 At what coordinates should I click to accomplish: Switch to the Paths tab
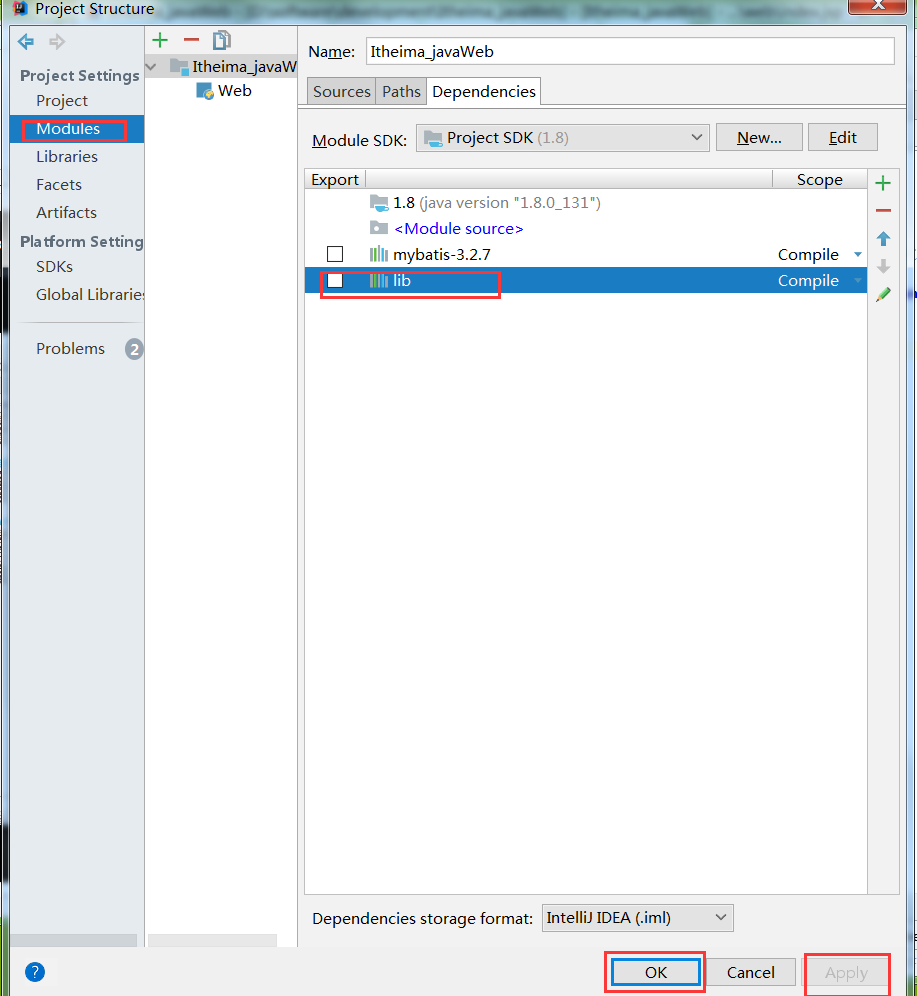click(x=401, y=91)
